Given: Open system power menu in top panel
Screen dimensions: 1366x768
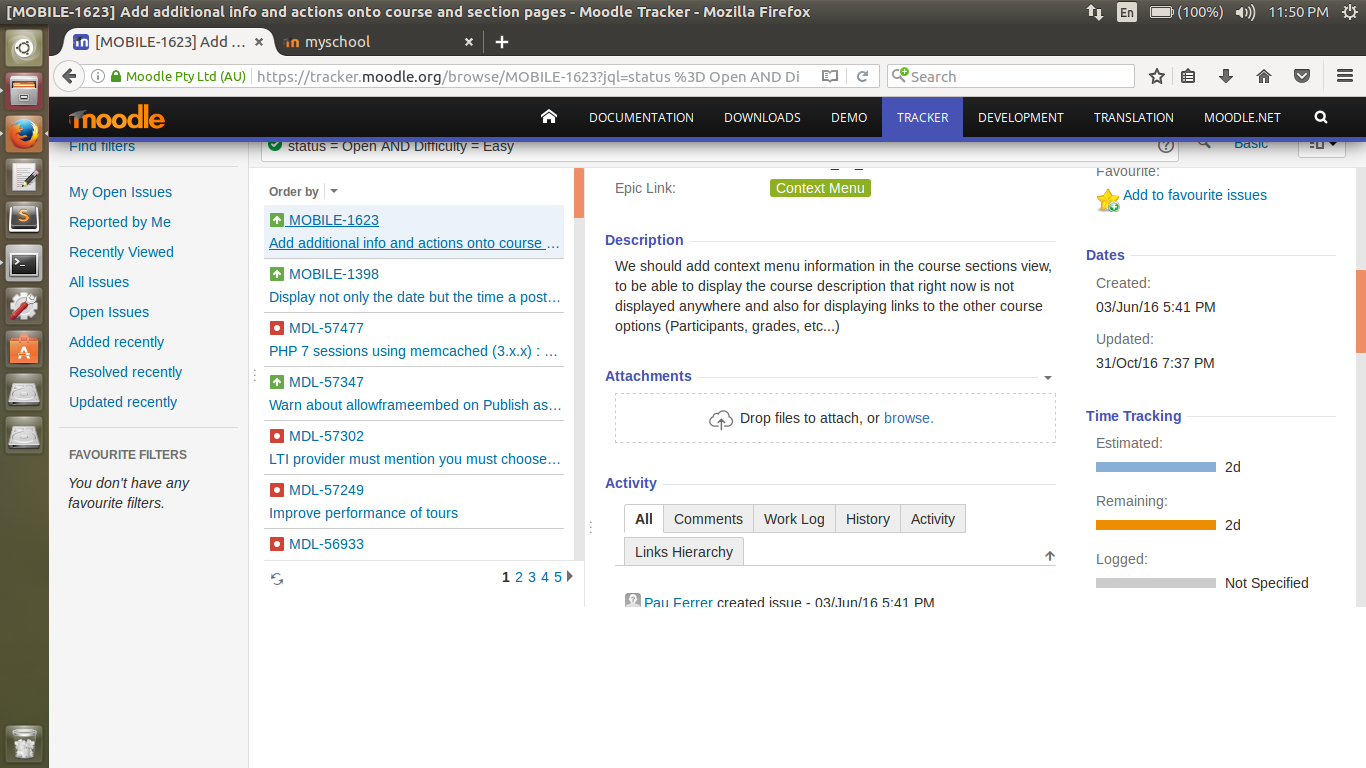Looking at the screenshot, I should tap(1350, 12).
